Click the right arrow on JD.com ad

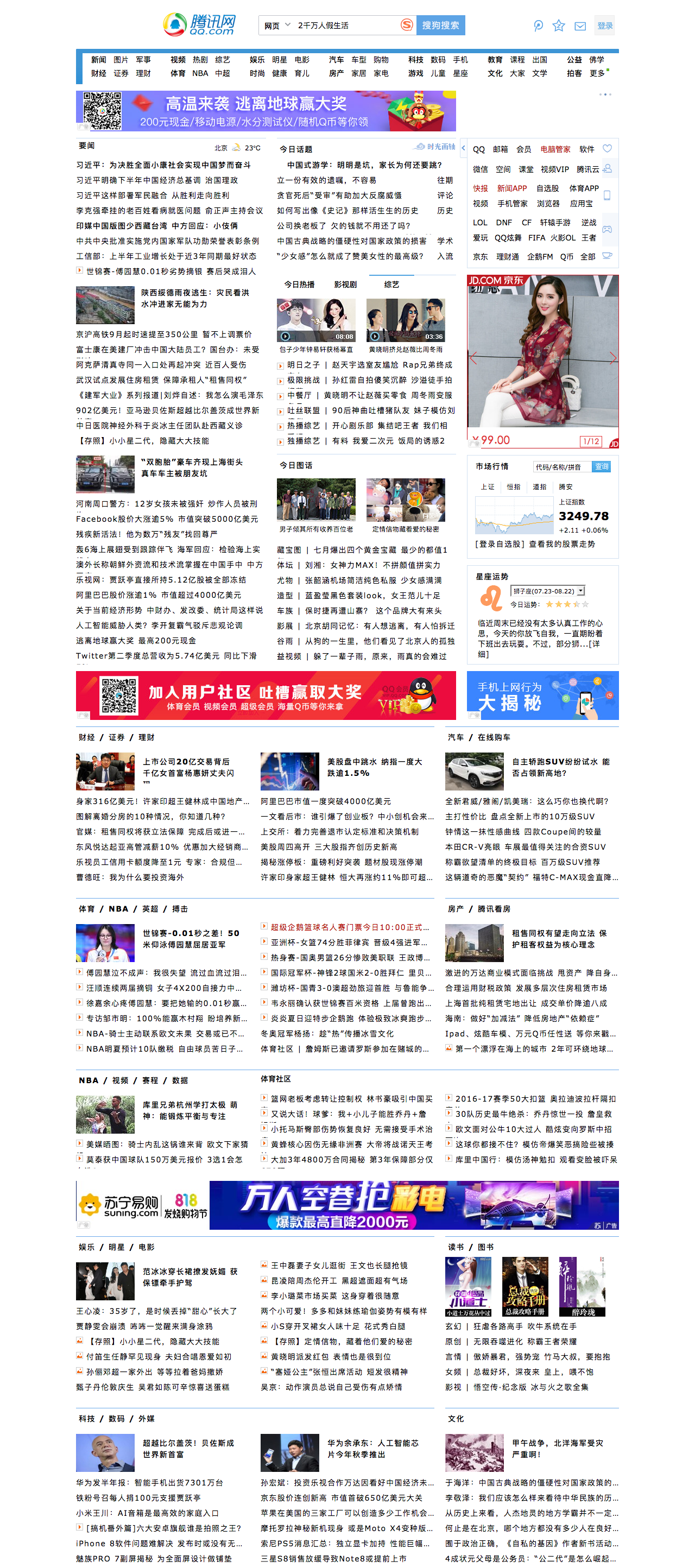pyautogui.click(x=612, y=358)
